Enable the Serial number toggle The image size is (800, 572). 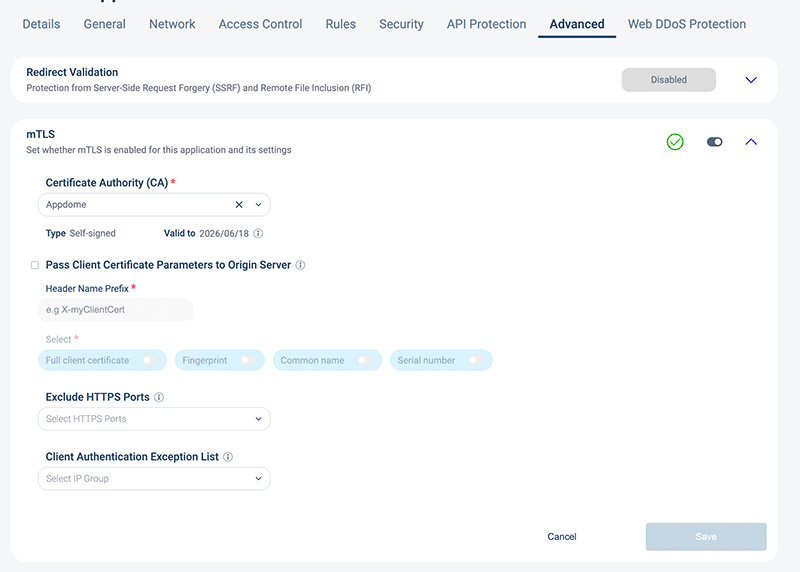[476, 360]
